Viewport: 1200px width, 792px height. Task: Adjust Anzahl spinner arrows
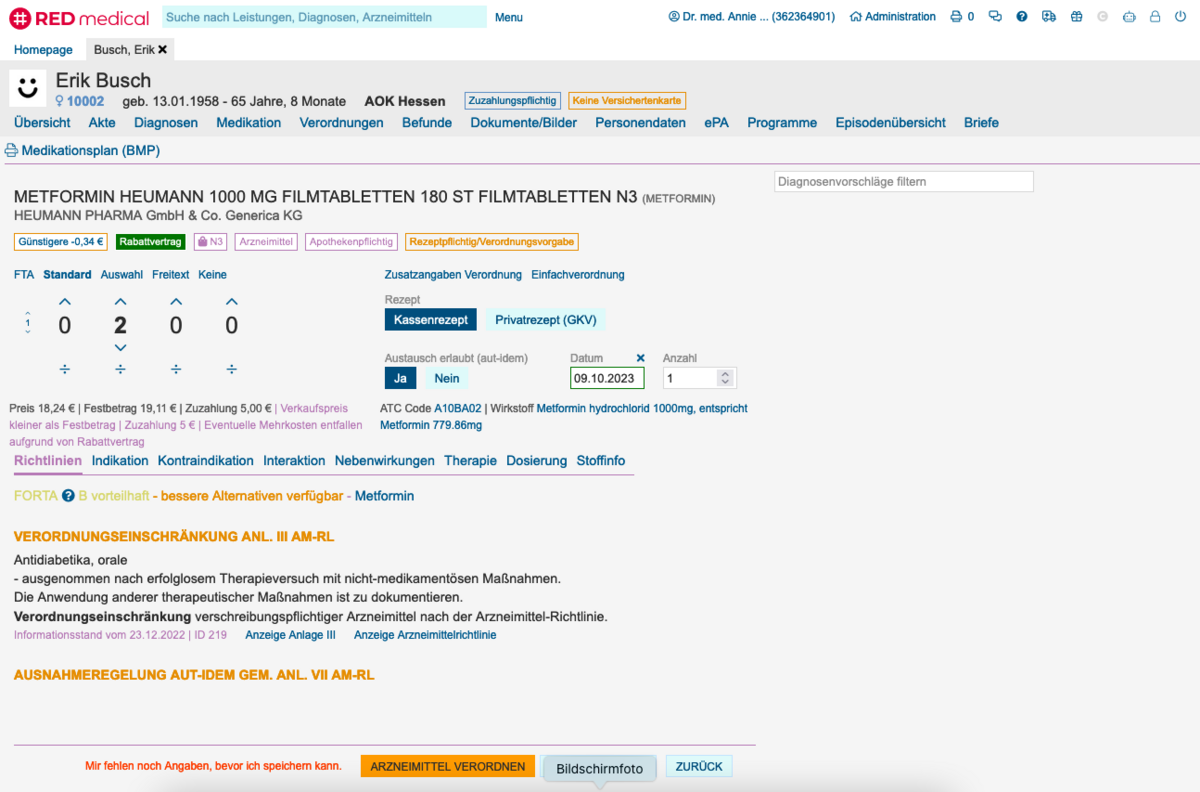(726, 378)
